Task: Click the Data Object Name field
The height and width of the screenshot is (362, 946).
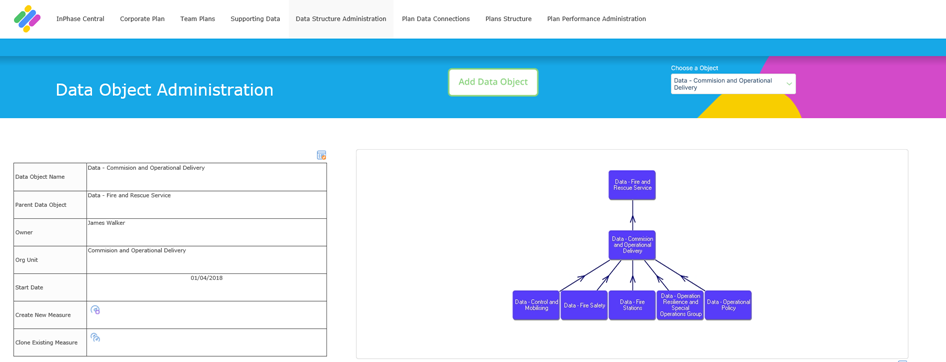Action: point(206,177)
